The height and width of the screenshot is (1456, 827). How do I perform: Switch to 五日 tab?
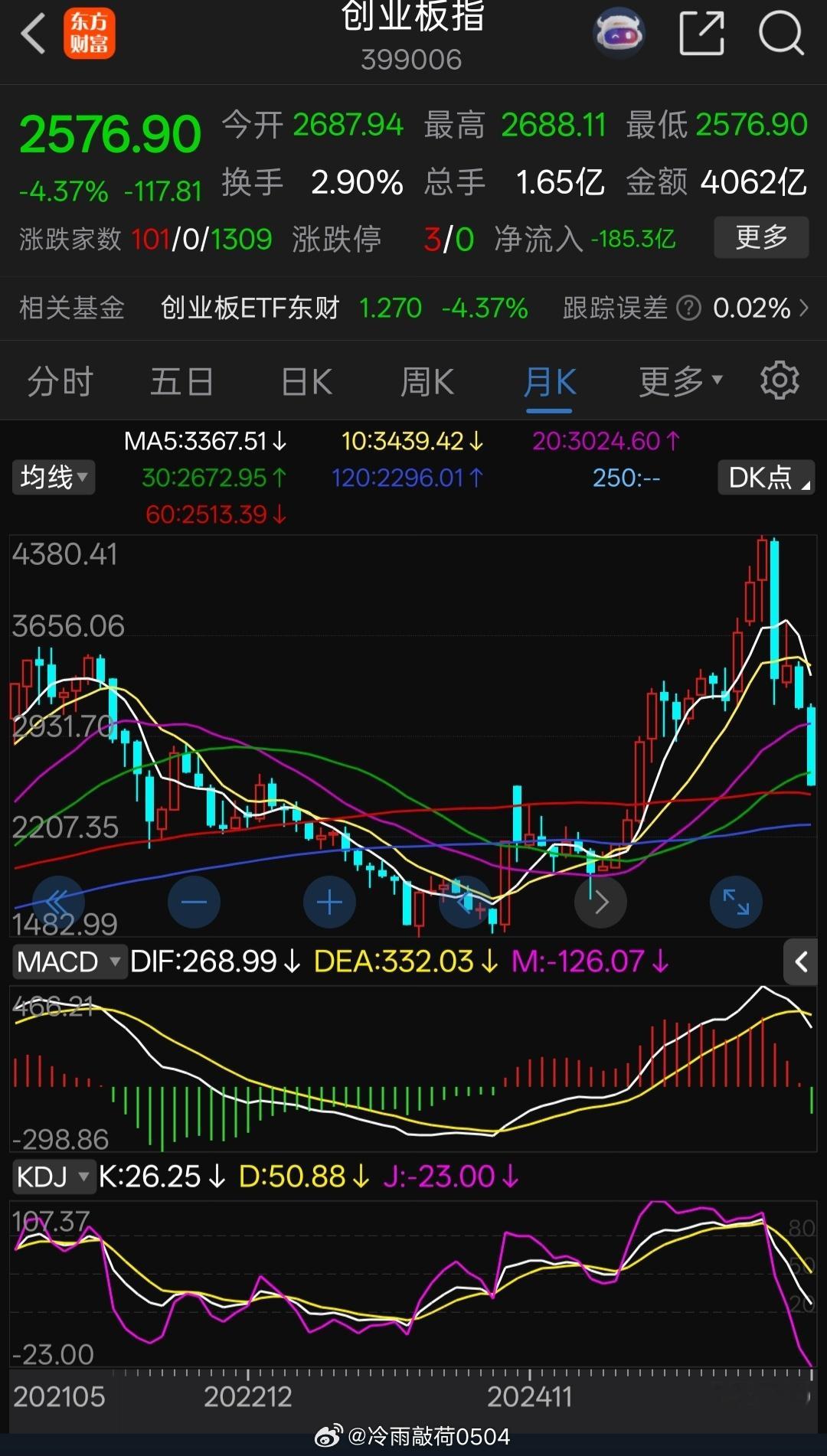[182, 381]
